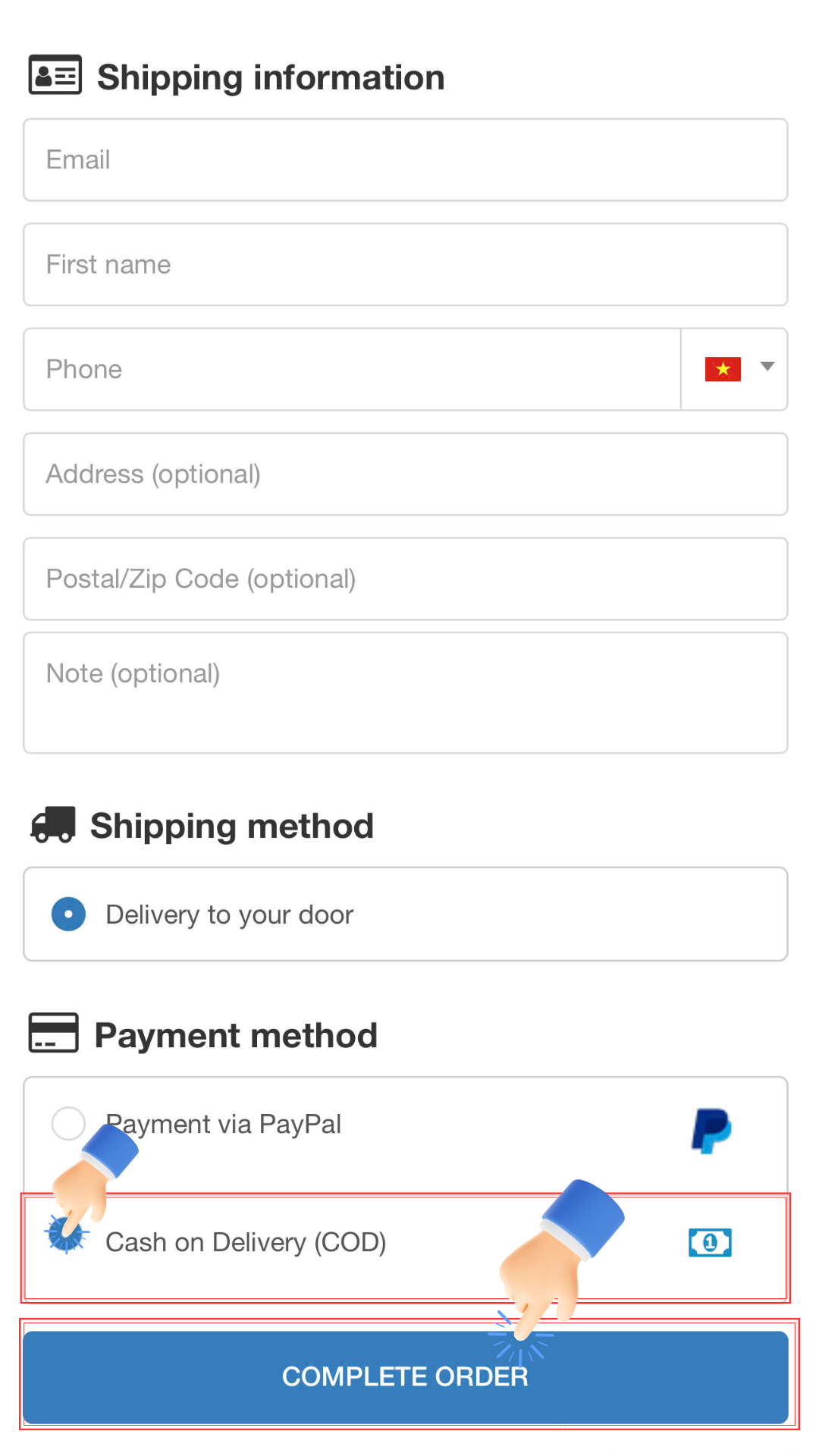Open the phone country code dropdown arrow
The height and width of the screenshot is (1456, 819).
click(767, 367)
